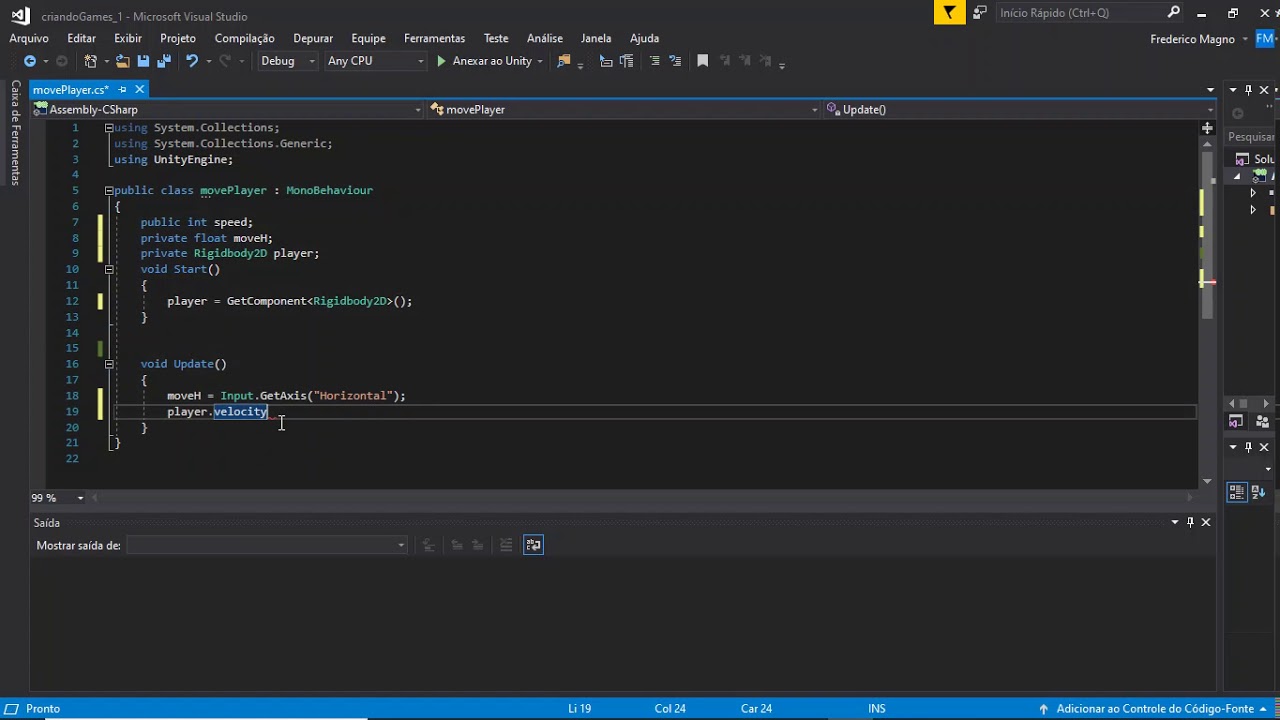Click the New Project toolbar icon
1280x720 pixels.
[x=91, y=61]
